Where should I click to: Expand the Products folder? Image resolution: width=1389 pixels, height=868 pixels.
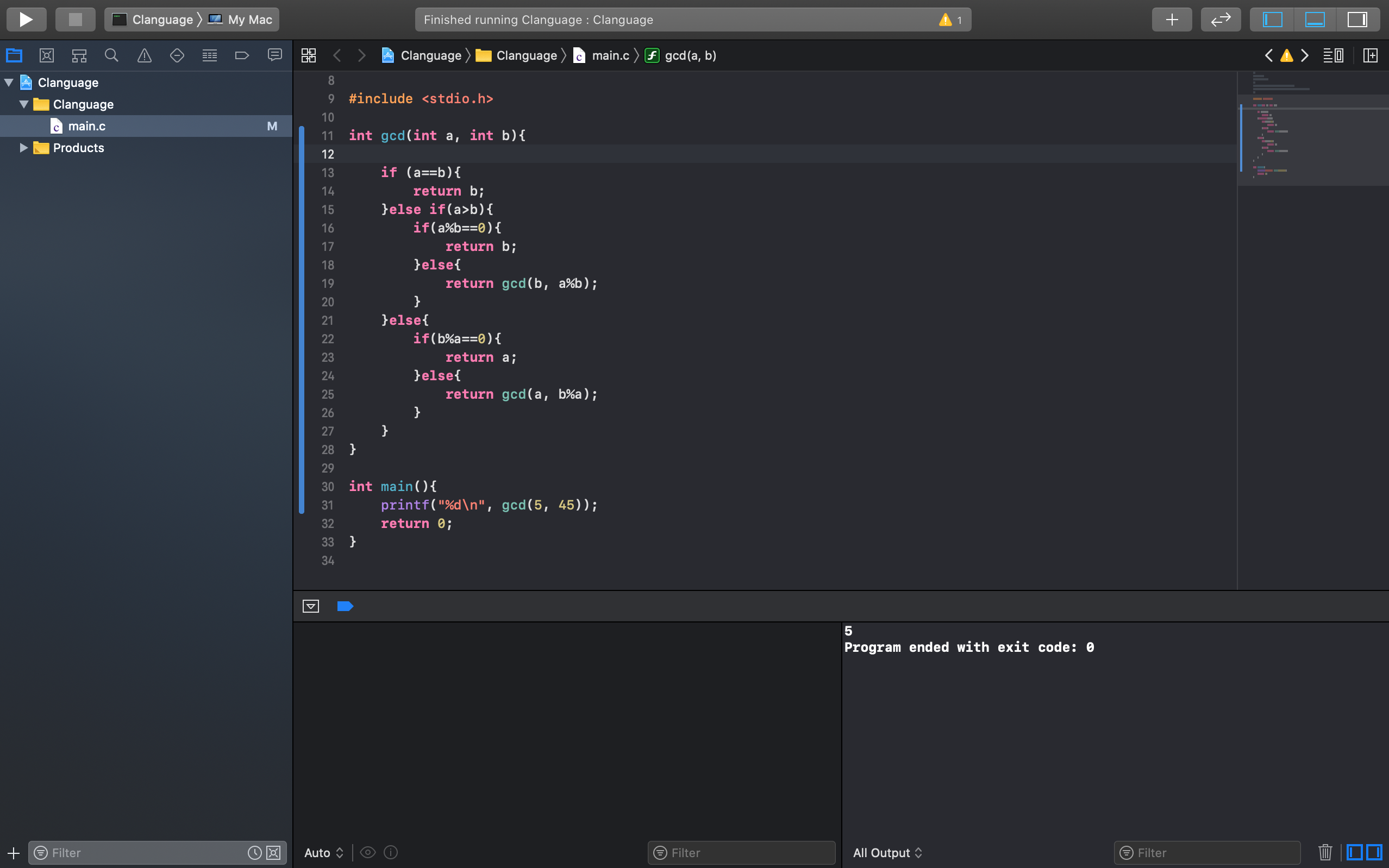(23, 148)
